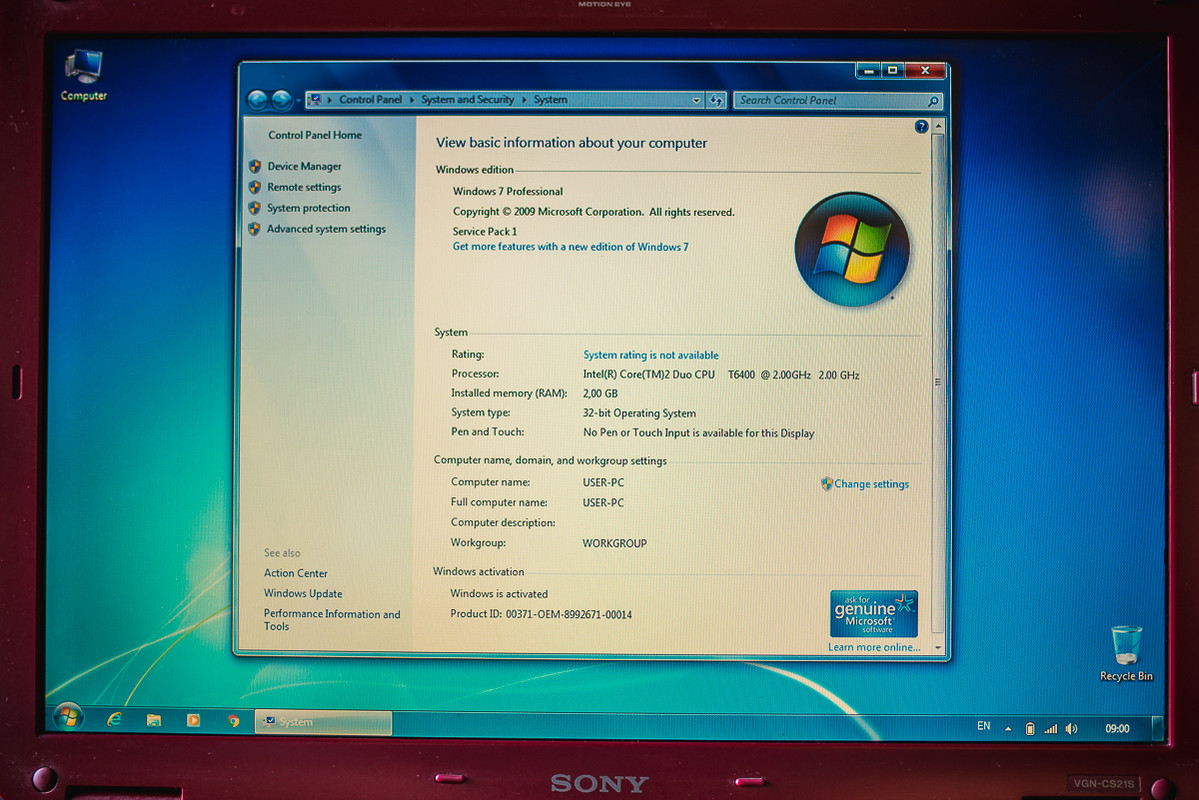Select the System taskbar button
Image resolution: width=1199 pixels, height=800 pixels.
tap(323, 722)
